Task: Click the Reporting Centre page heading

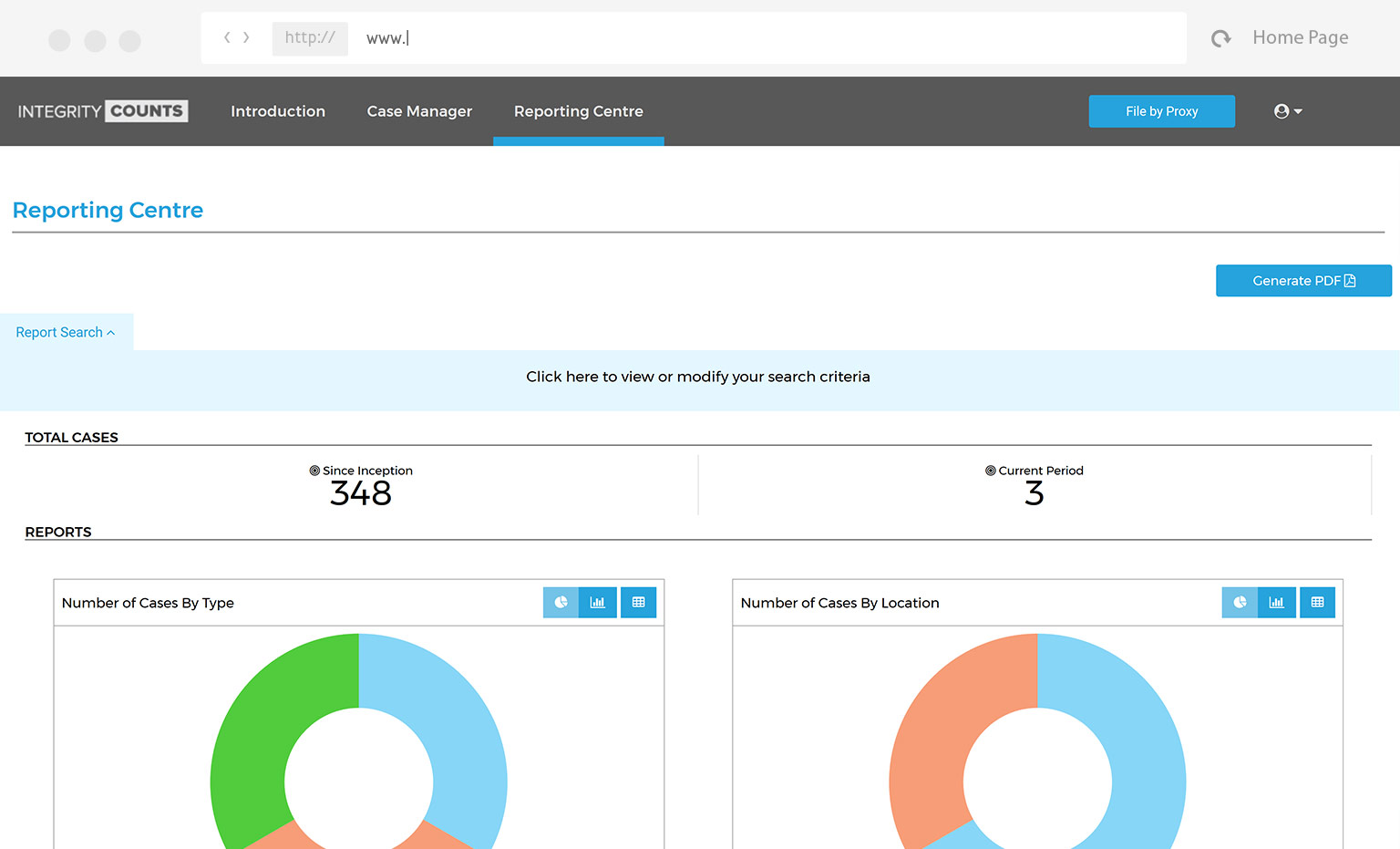Action: [108, 210]
